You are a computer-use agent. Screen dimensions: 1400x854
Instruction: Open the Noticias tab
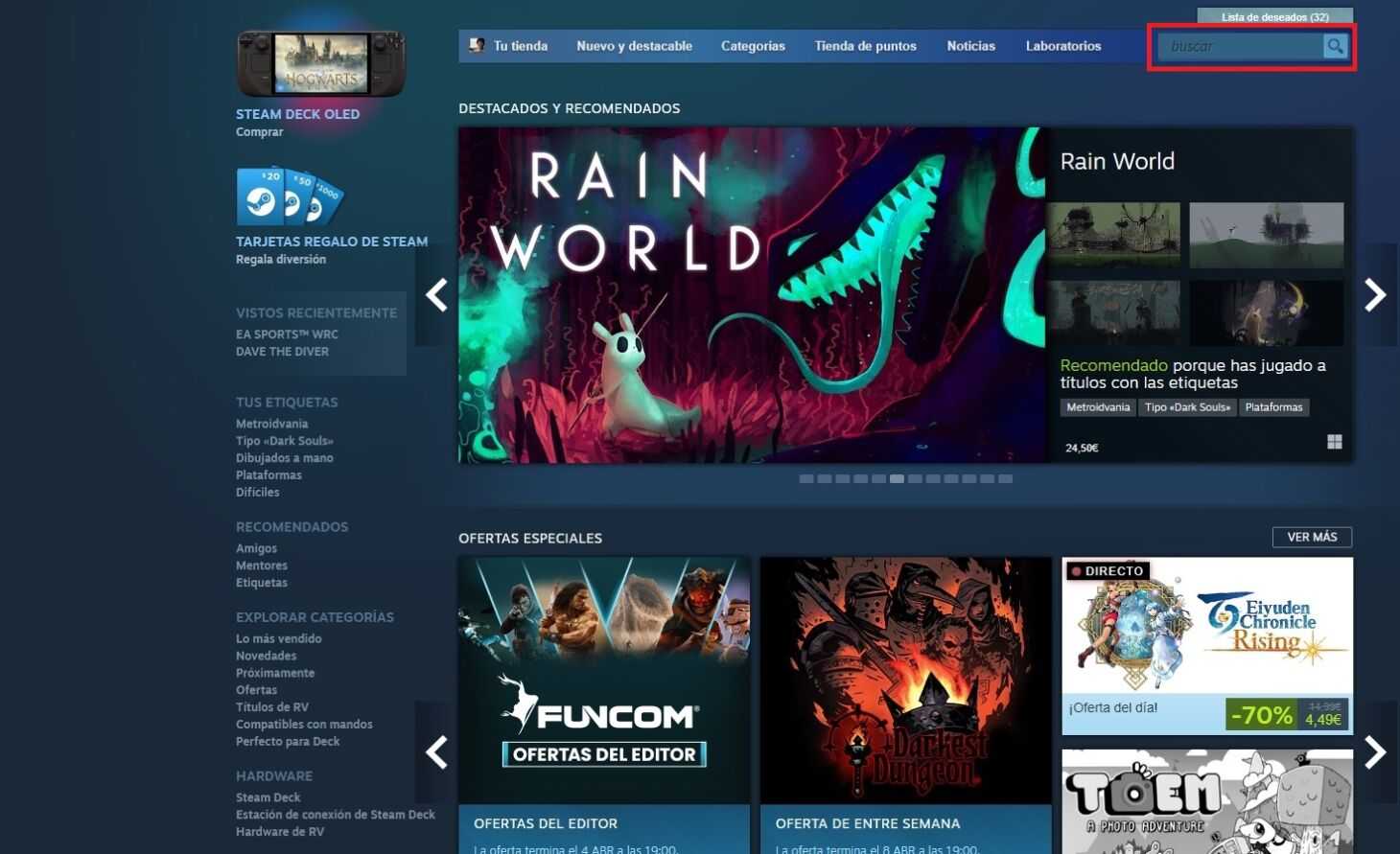970,46
